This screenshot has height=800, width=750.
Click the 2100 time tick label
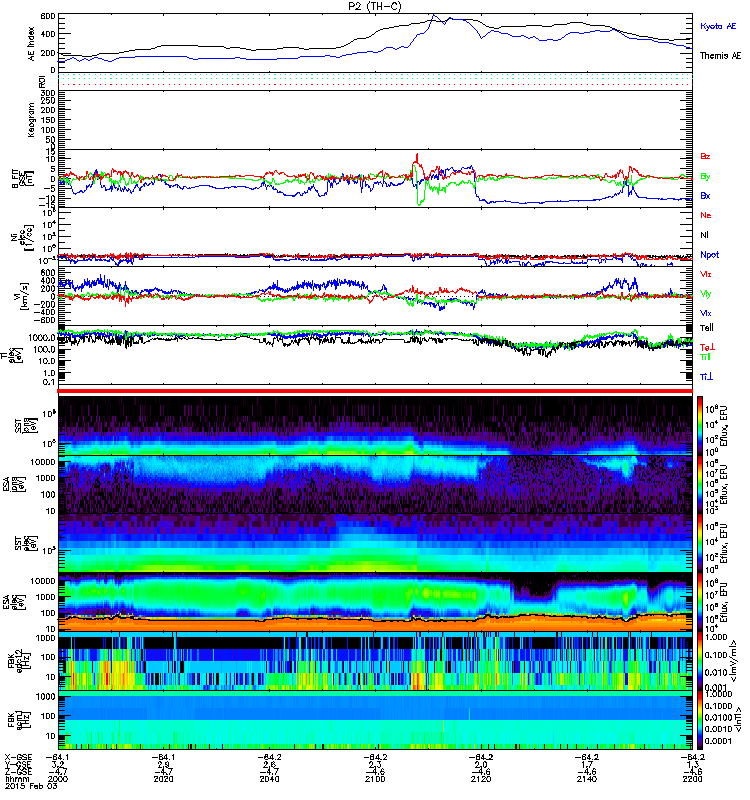375,779
